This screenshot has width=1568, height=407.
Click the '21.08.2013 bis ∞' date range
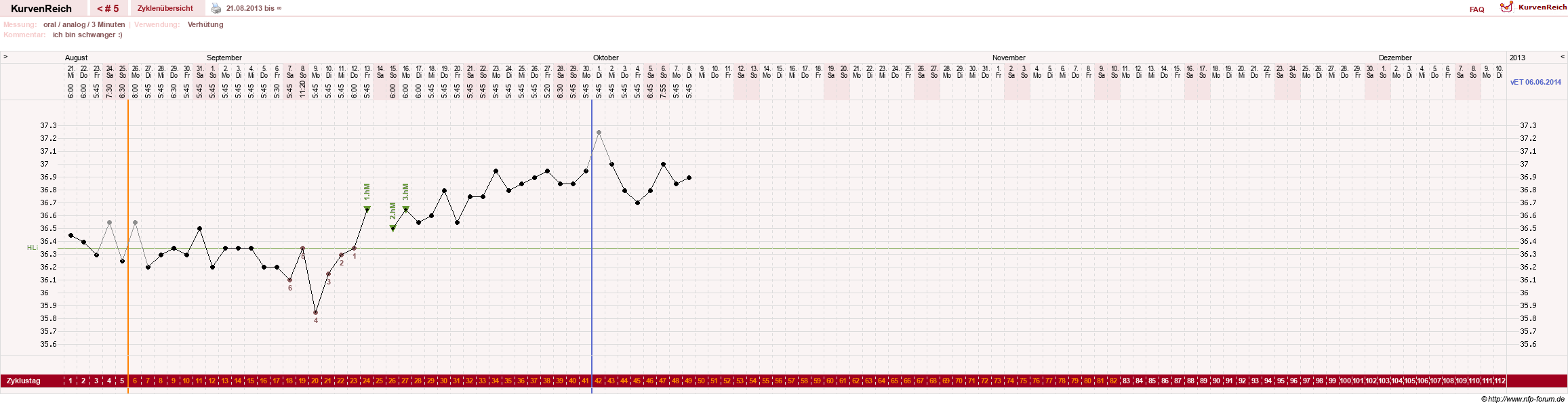click(254, 8)
